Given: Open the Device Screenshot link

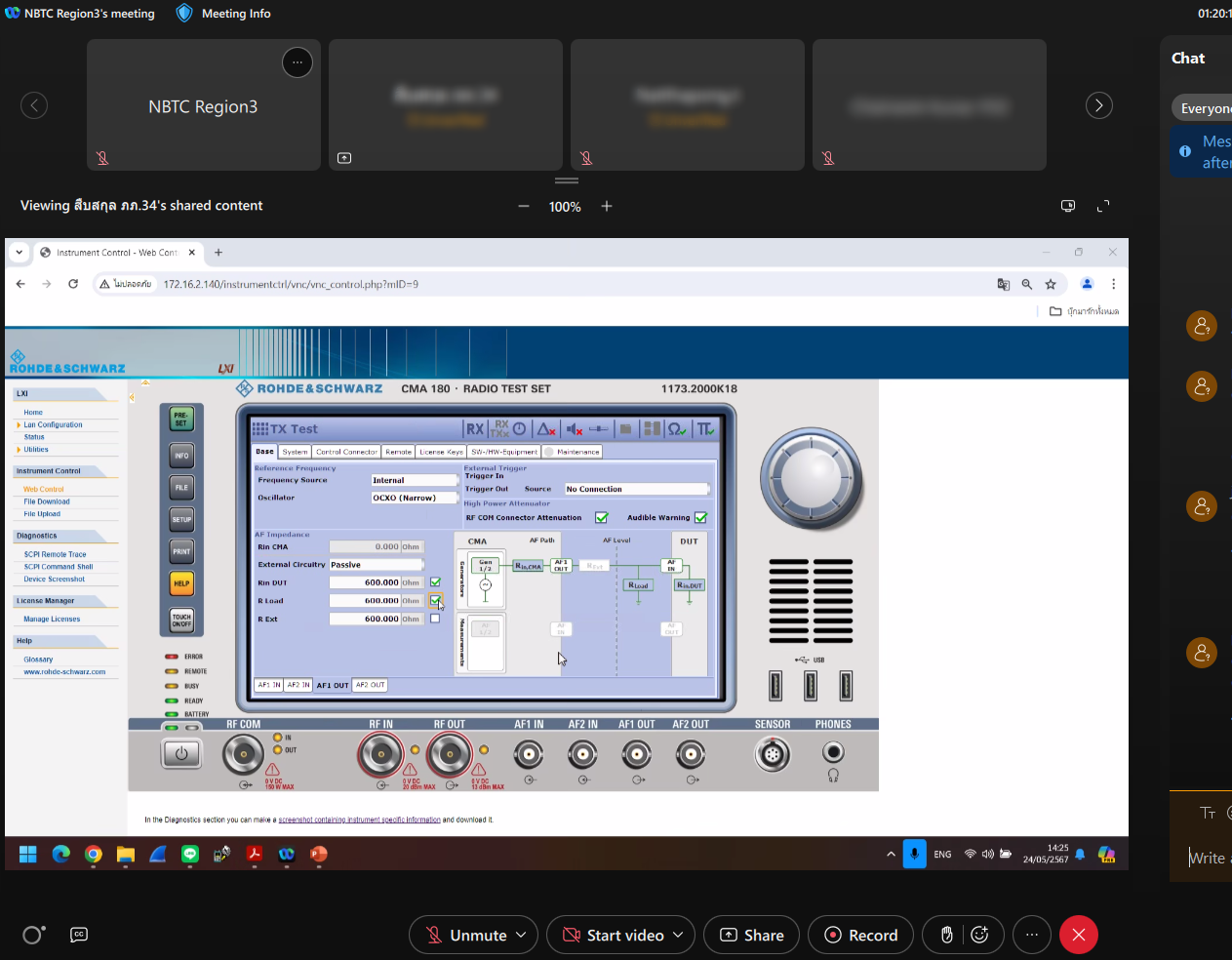Looking at the screenshot, I should point(54,580).
